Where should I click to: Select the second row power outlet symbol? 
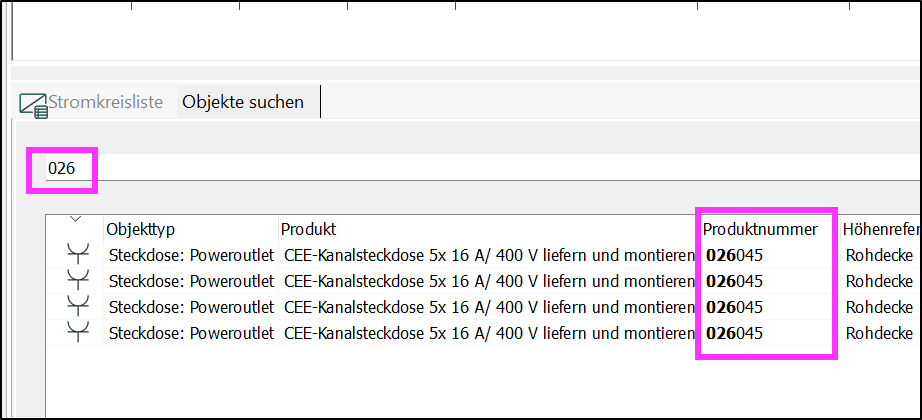78,282
